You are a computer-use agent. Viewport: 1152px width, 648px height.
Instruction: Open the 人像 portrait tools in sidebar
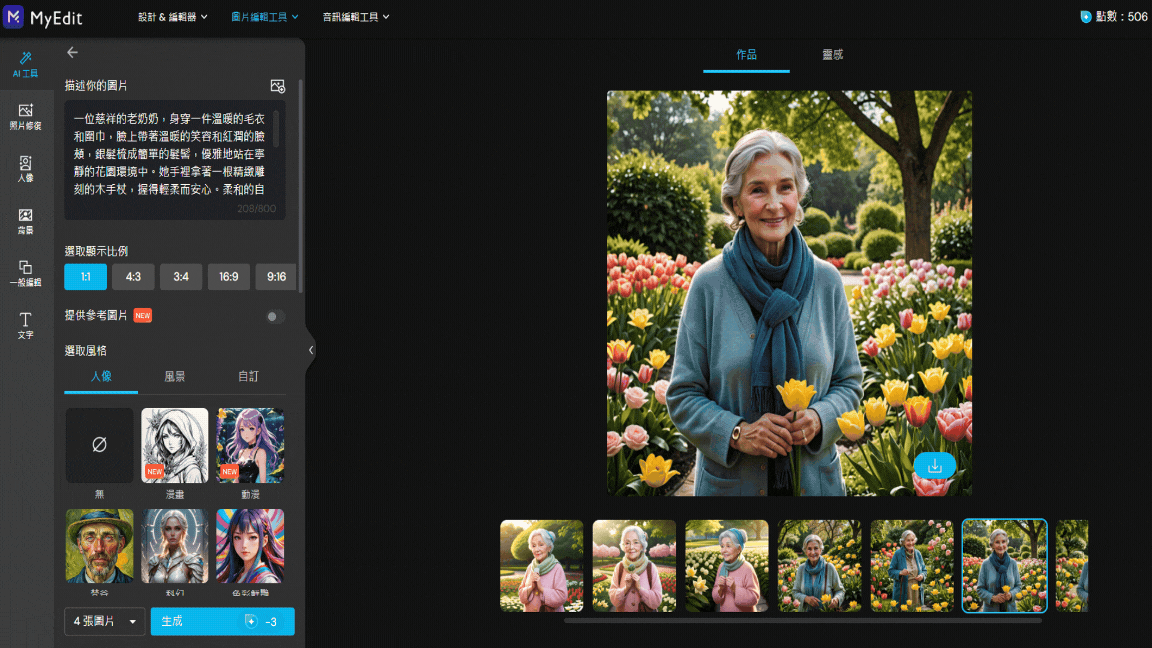point(25,169)
